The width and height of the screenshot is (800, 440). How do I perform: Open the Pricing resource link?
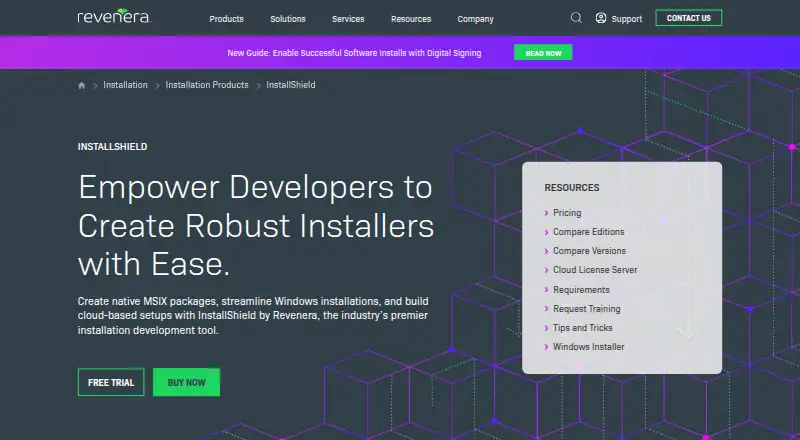click(x=567, y=213)
